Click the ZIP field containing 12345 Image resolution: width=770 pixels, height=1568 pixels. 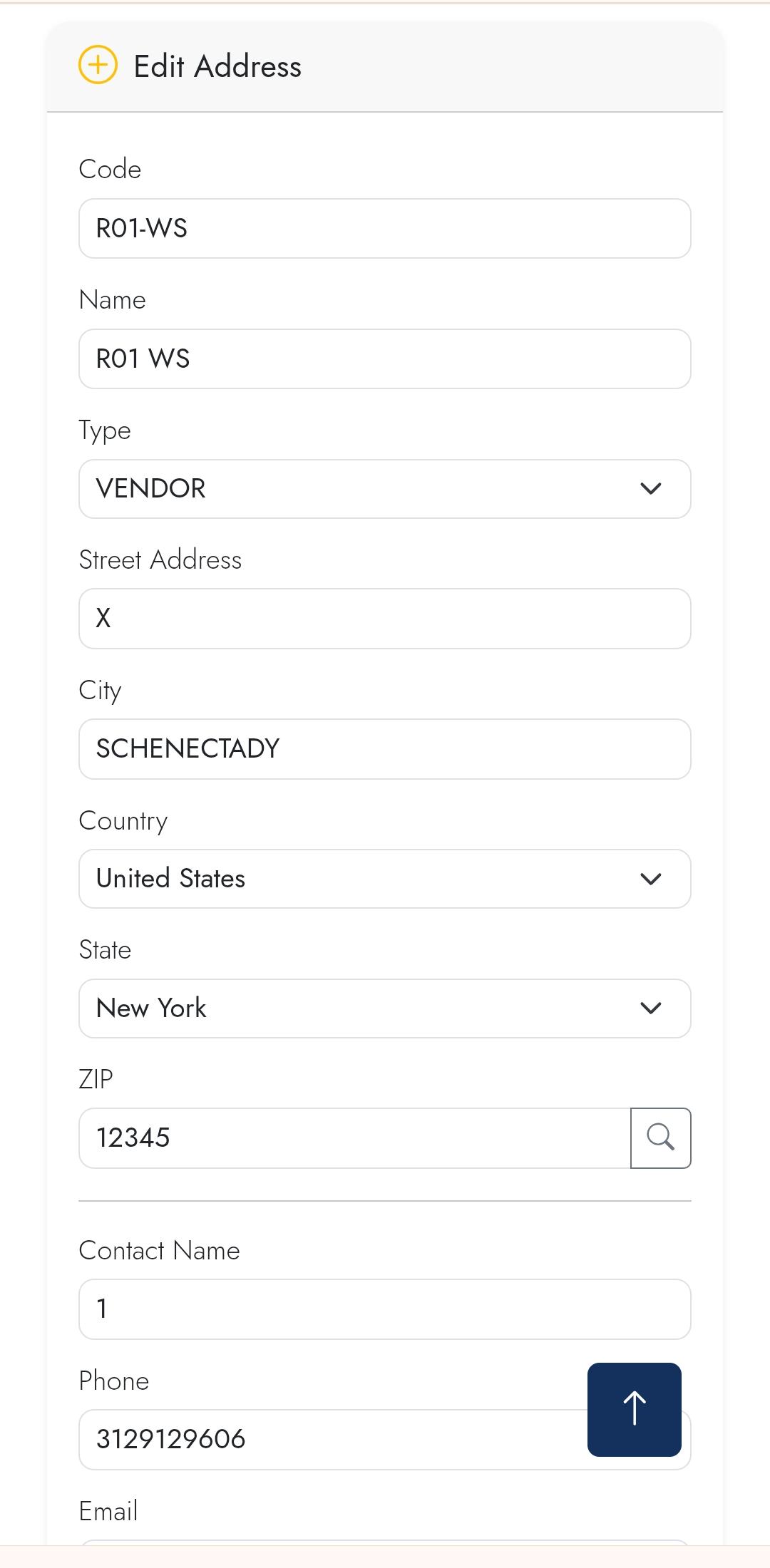[354, 1138]
